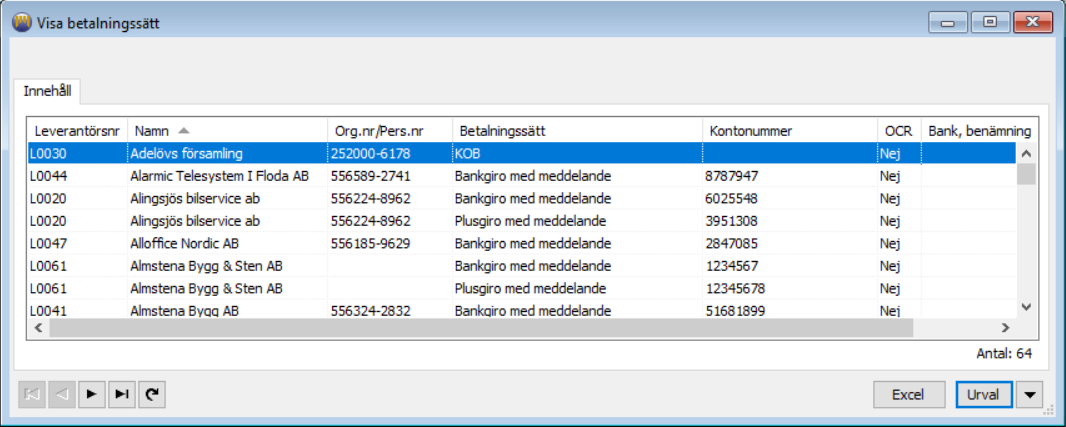Screen dimensions: 1066x427
Task: Click org number 252000-6178
Action: [x=371, y=154]
